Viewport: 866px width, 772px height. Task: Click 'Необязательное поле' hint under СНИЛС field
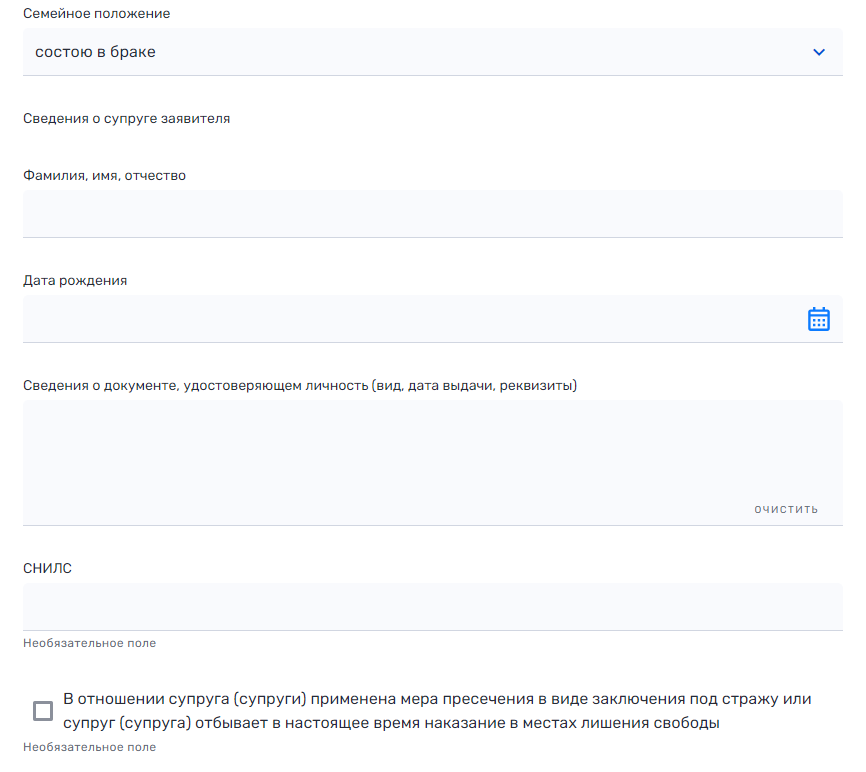pyautogui.click(x=89, y=643)
